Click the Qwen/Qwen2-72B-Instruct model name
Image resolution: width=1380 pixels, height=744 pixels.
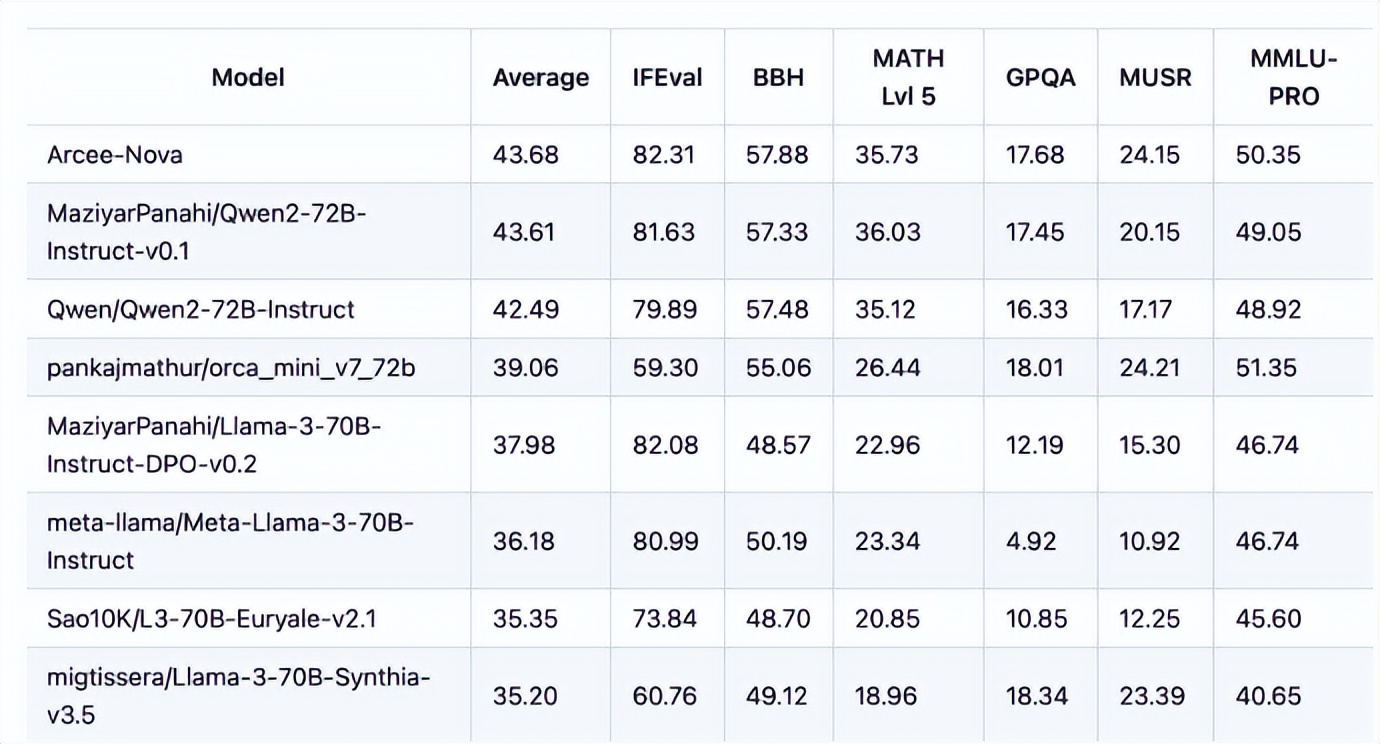coord(200,309)
